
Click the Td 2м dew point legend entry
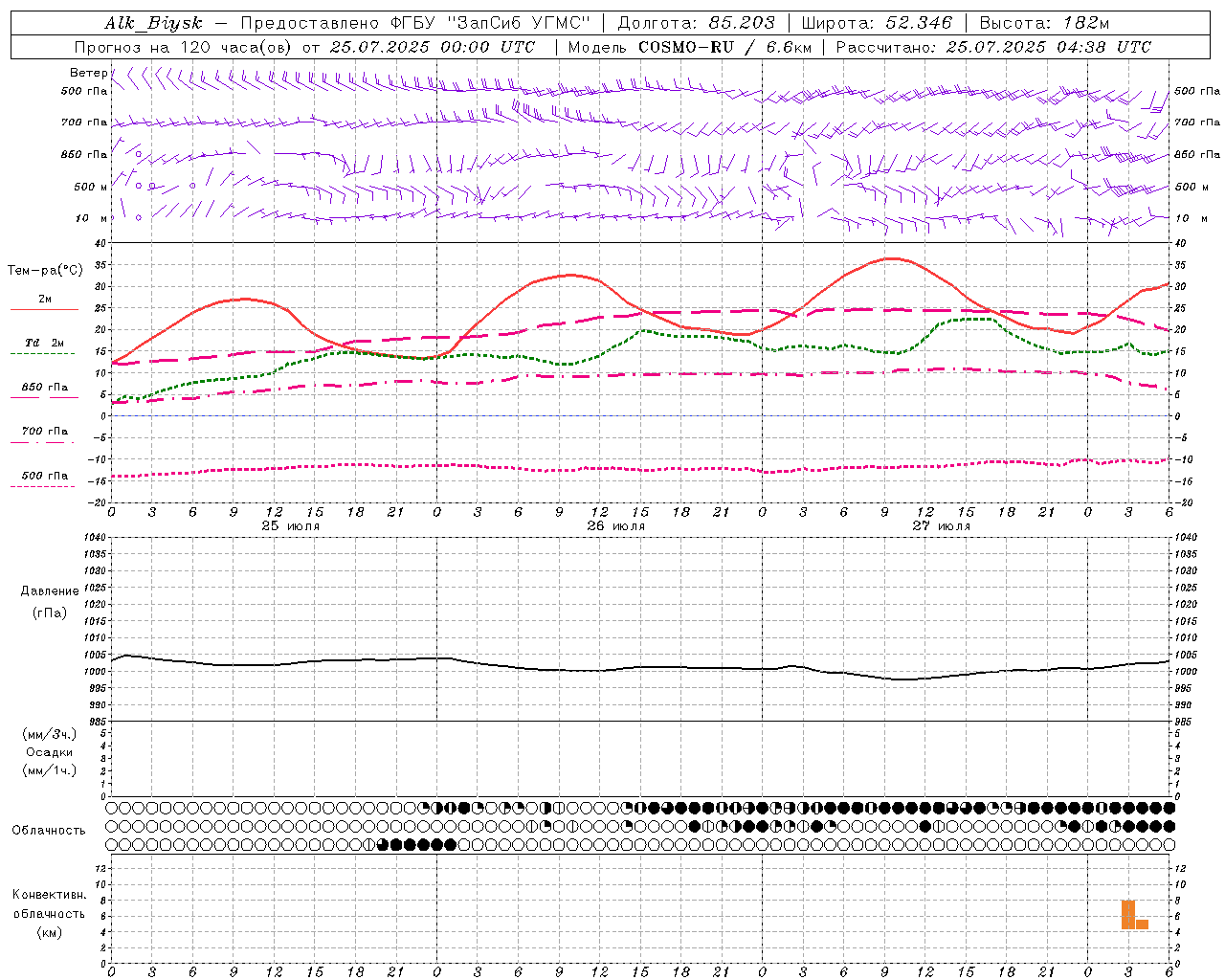(45, 343)
